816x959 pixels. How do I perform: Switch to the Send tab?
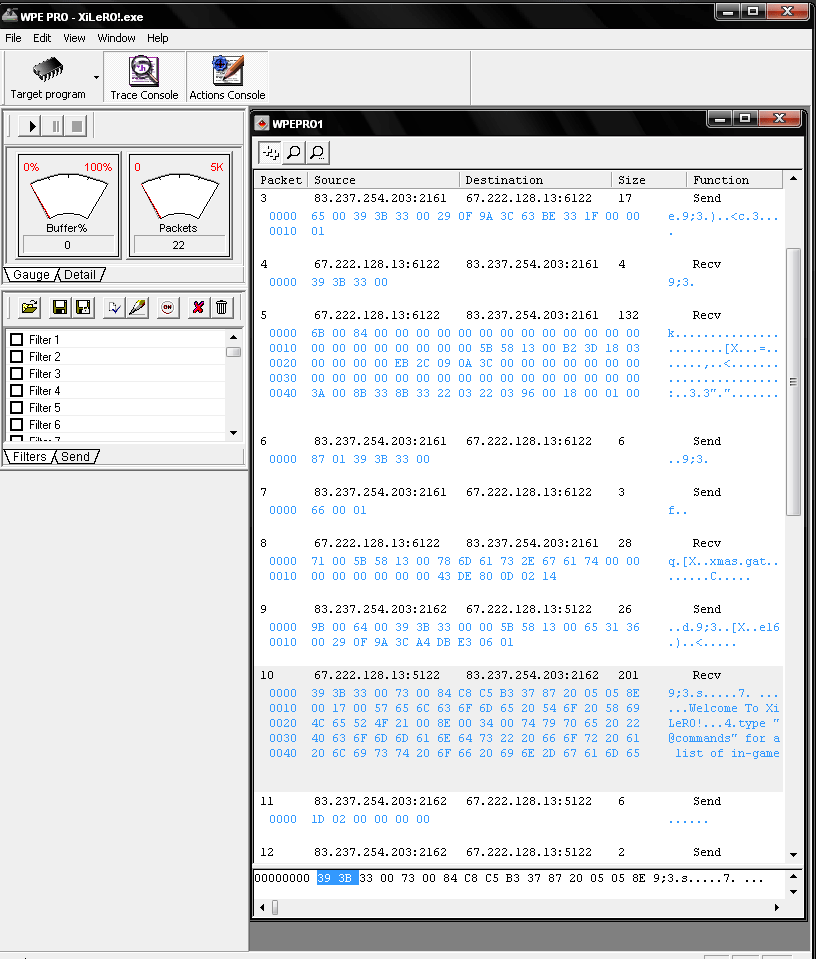click(x=75, y=456)
